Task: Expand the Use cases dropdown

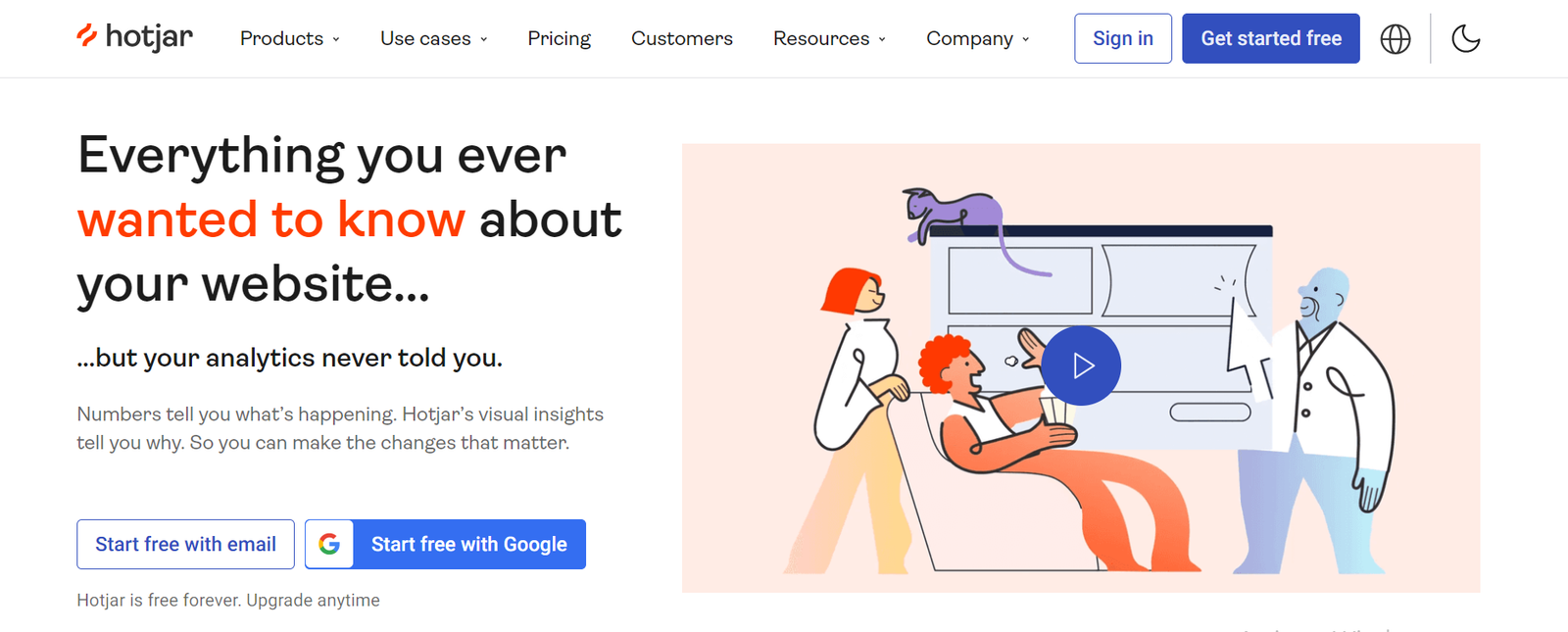Action: pos(434,38)
